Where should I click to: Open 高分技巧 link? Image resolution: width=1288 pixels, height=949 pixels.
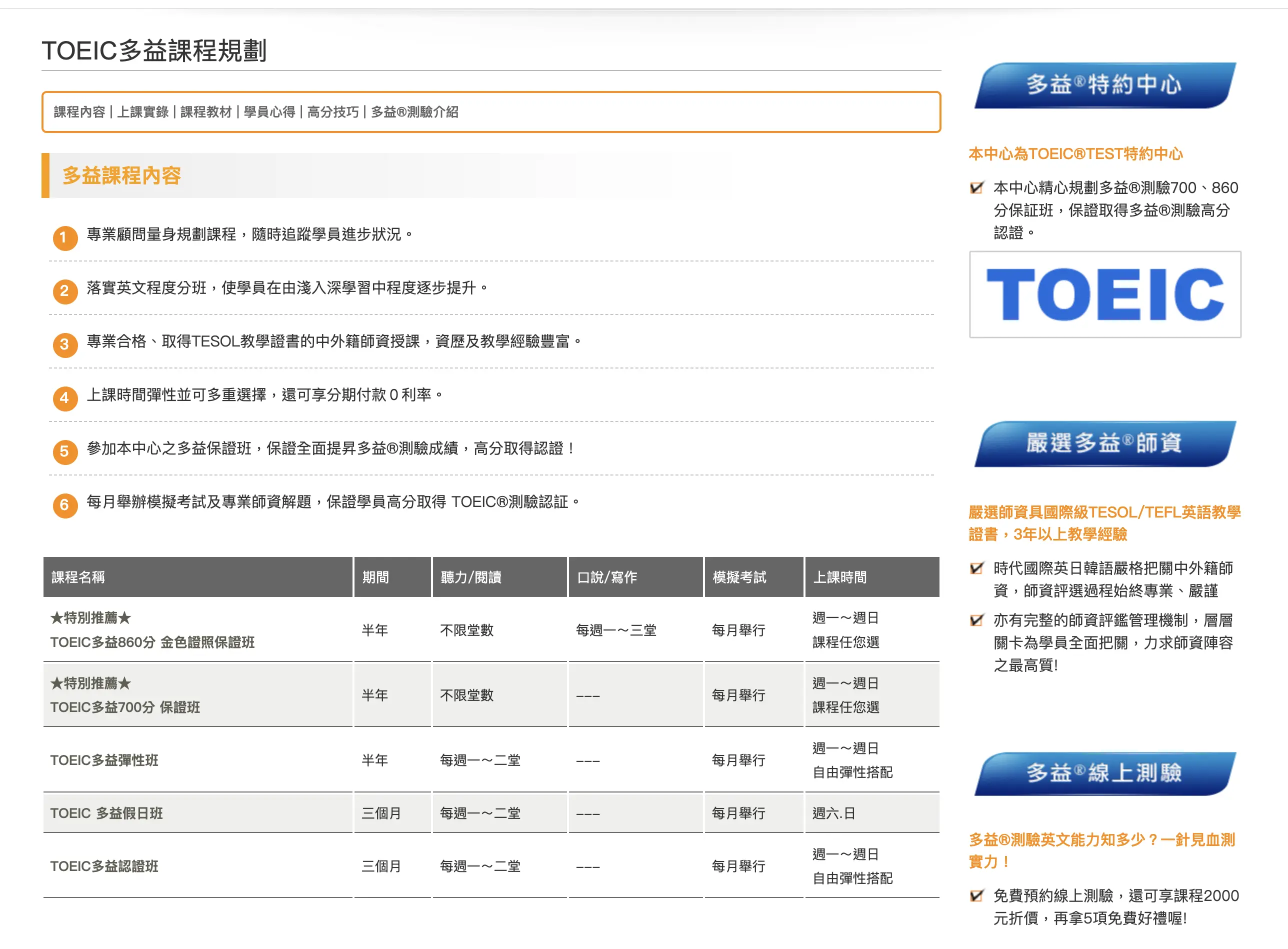pos(332,112)
